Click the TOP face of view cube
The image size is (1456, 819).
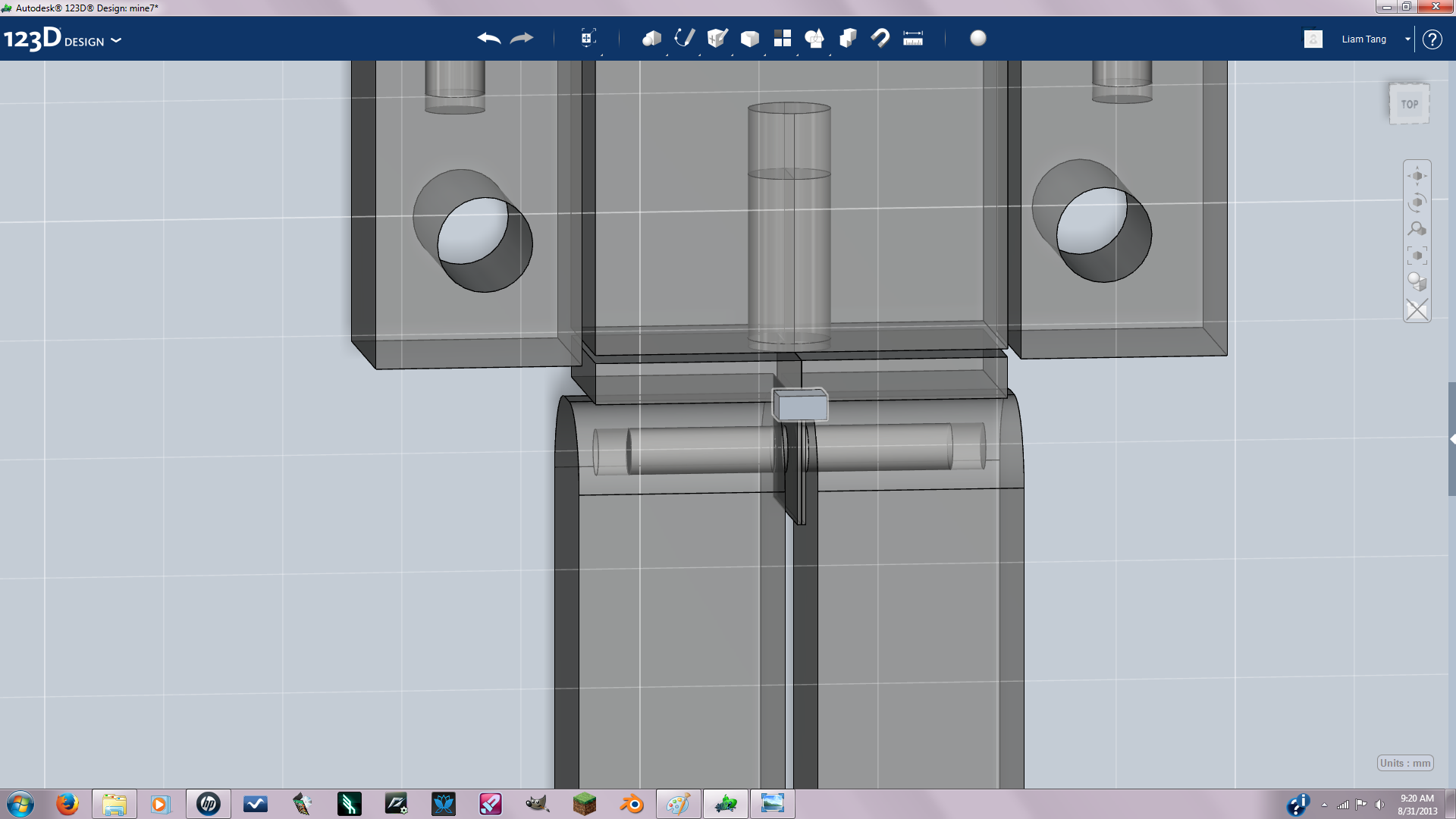point(1409,104)
